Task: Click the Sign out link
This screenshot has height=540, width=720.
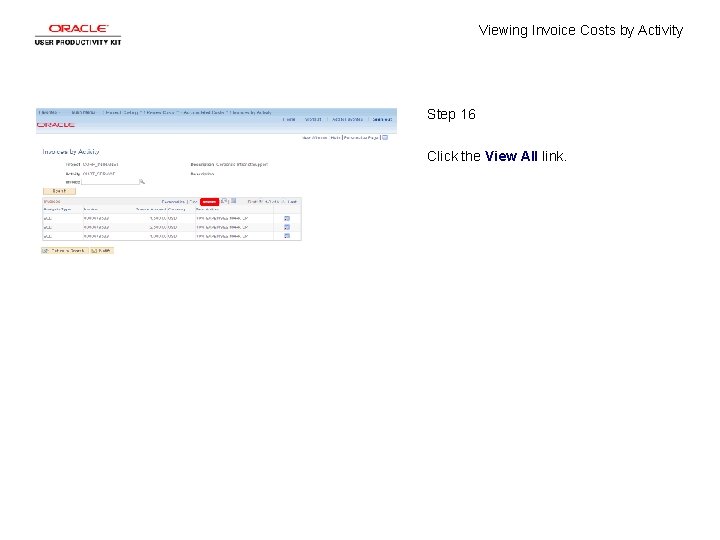Action: 382,119
